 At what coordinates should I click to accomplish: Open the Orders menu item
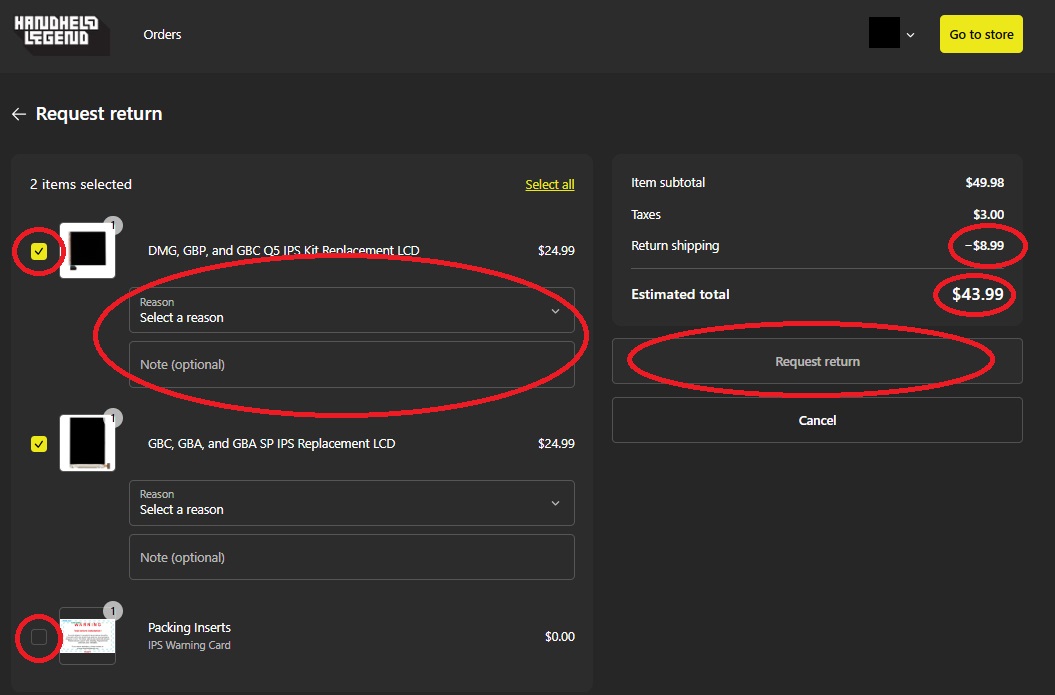click(162, 34)
